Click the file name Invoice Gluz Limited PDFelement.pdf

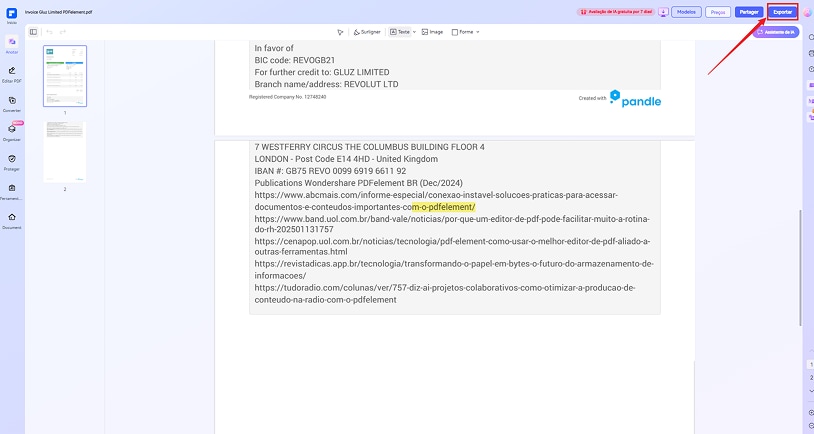[x=59, y=12]
